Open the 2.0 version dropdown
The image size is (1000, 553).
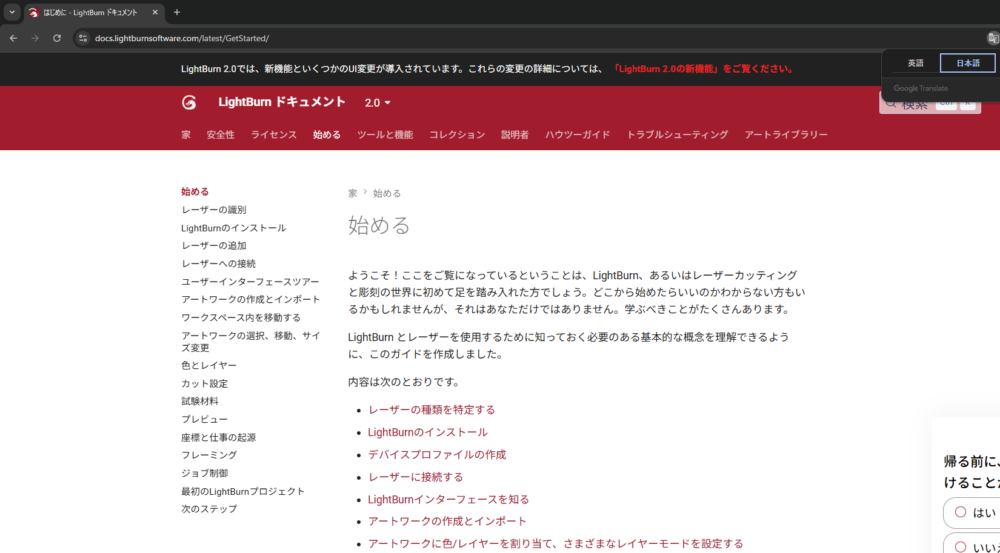(377, 103)
